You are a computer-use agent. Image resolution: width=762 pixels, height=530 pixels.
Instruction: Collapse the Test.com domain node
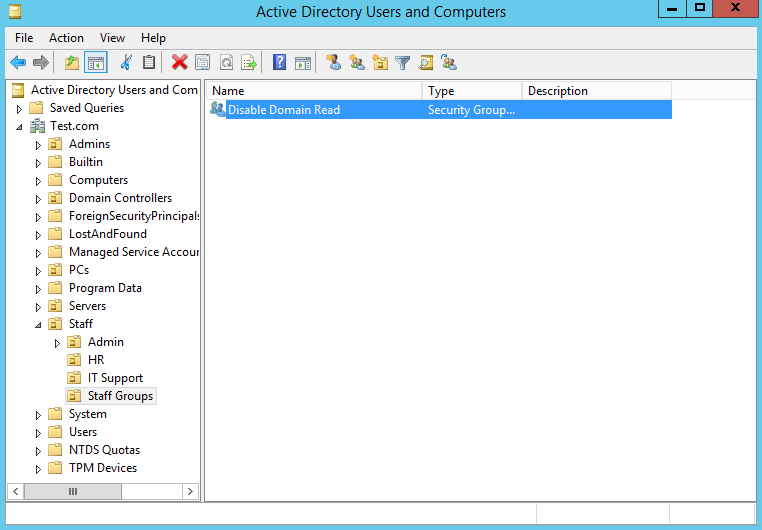(19, 127)
